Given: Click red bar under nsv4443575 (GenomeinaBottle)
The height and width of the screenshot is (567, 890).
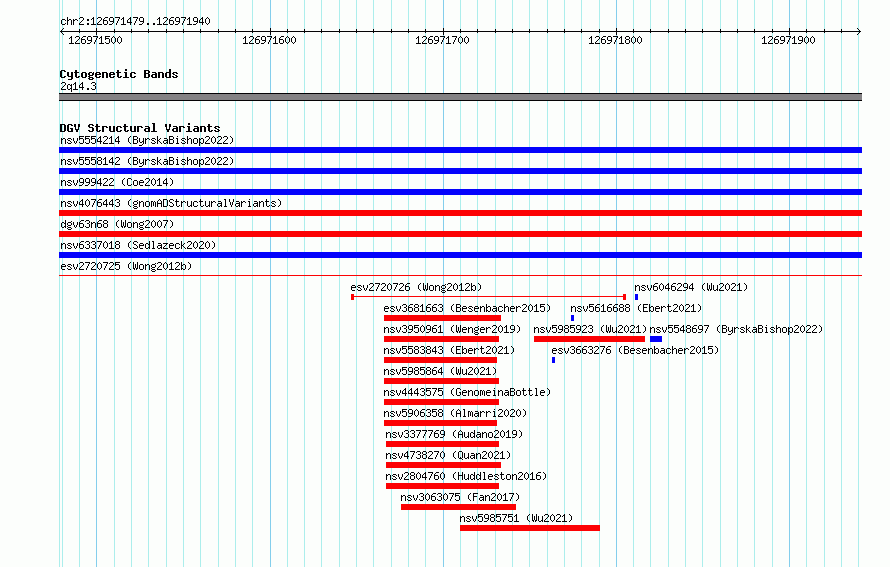Looking at the screenshot, I should click(x=442, y=402).
